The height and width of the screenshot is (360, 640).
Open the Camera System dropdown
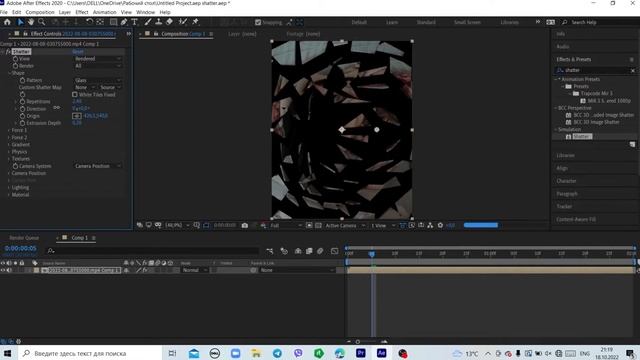98,166
